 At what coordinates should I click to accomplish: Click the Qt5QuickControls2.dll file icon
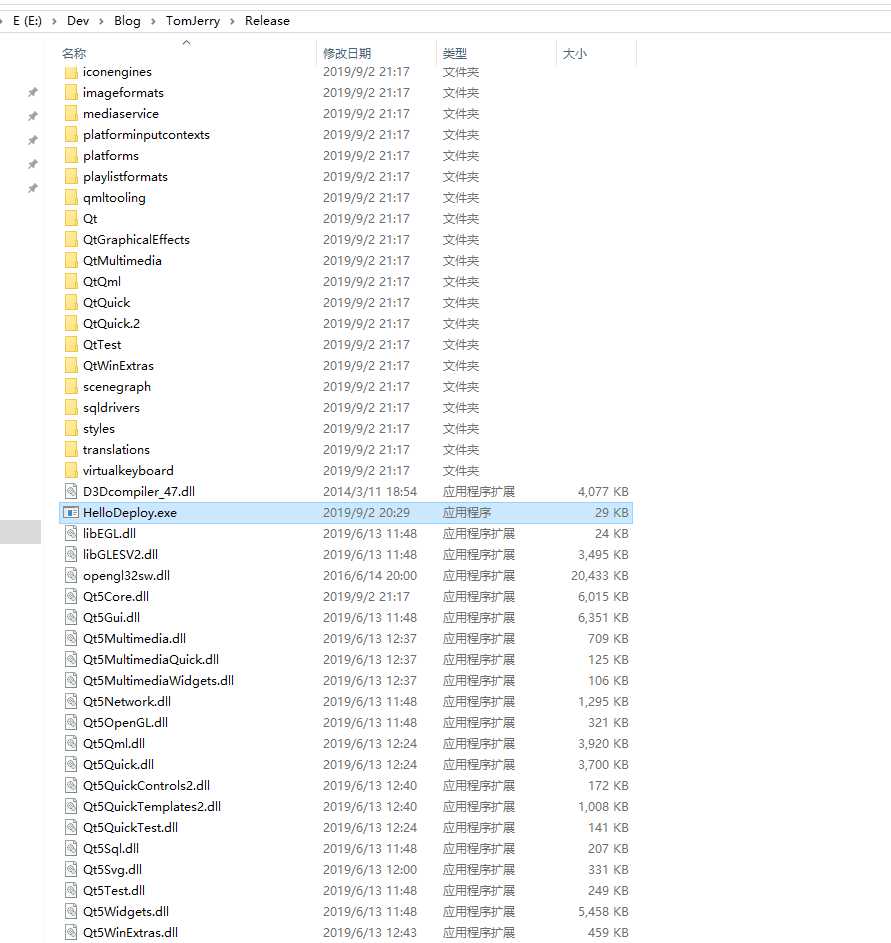coord(71,786)
